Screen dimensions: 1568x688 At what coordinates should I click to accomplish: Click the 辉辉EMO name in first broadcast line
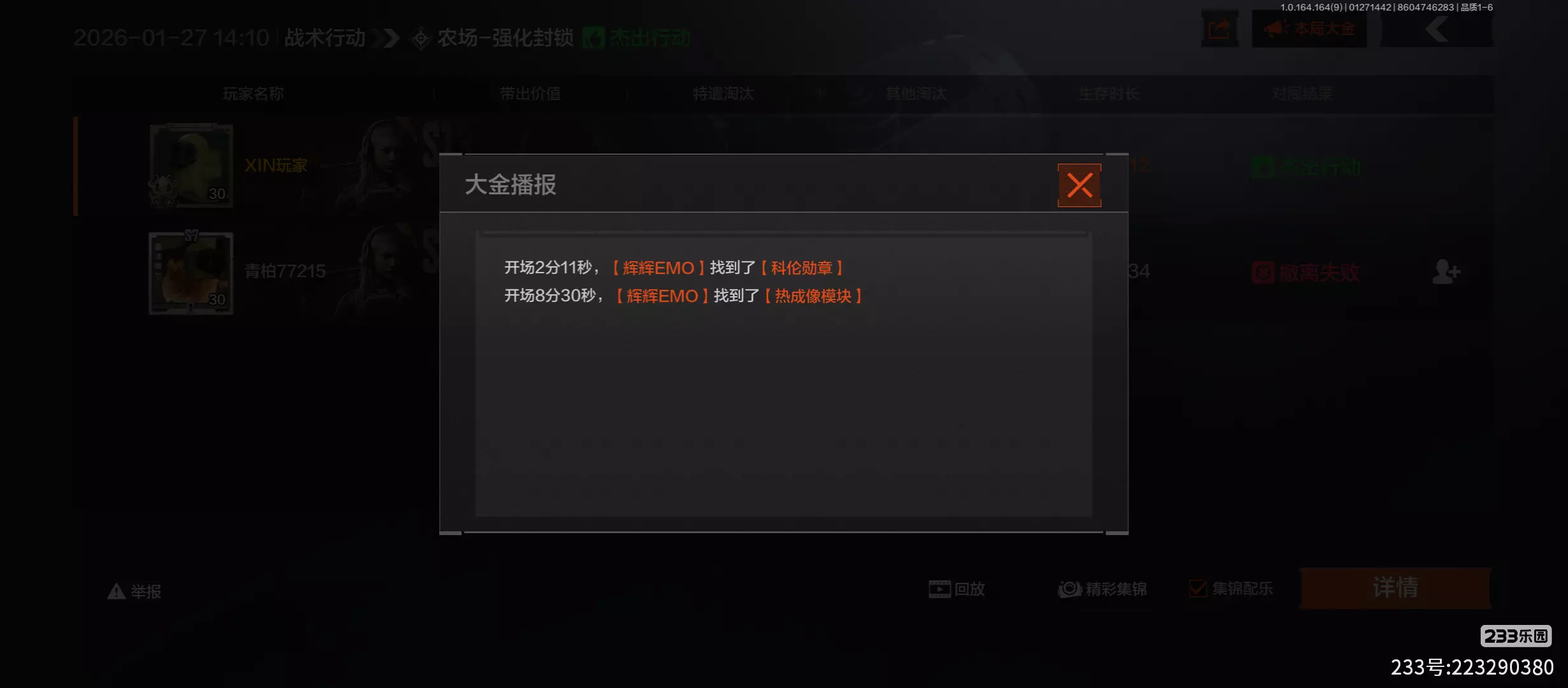(658, 268)
